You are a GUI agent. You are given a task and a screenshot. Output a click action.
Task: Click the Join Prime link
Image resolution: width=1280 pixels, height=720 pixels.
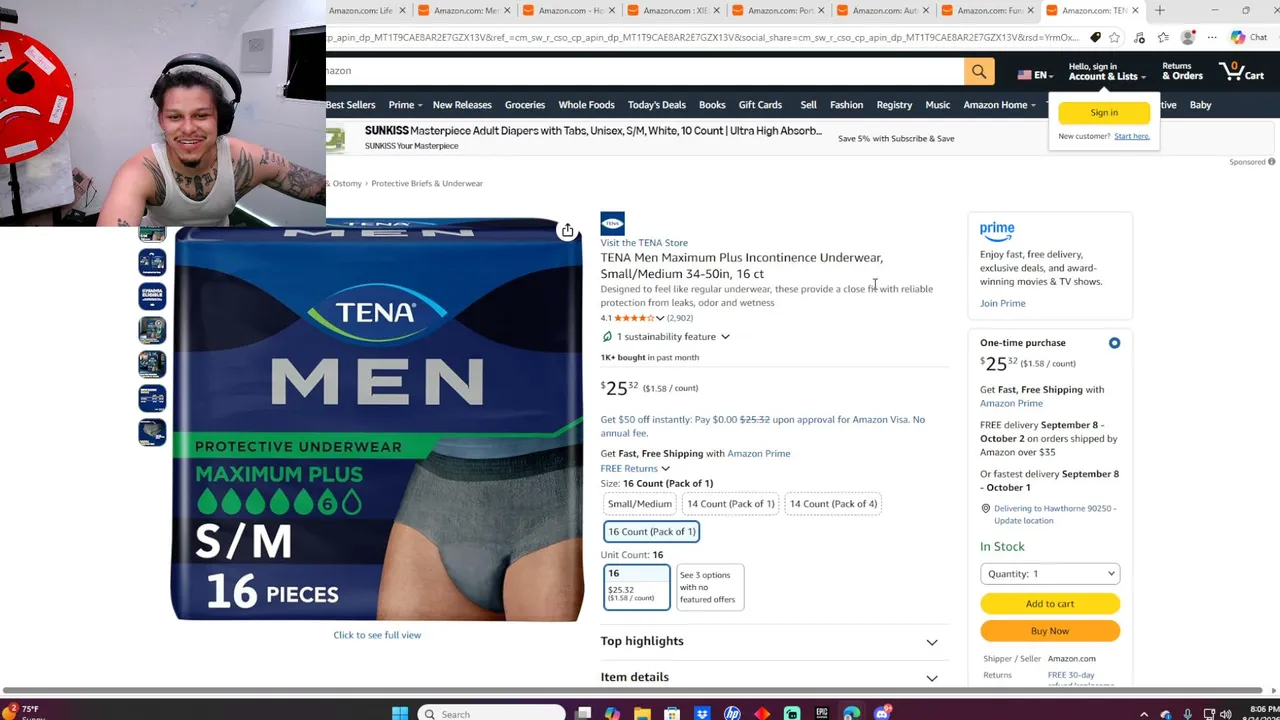pyautogui.click(x=1002, y=304)
